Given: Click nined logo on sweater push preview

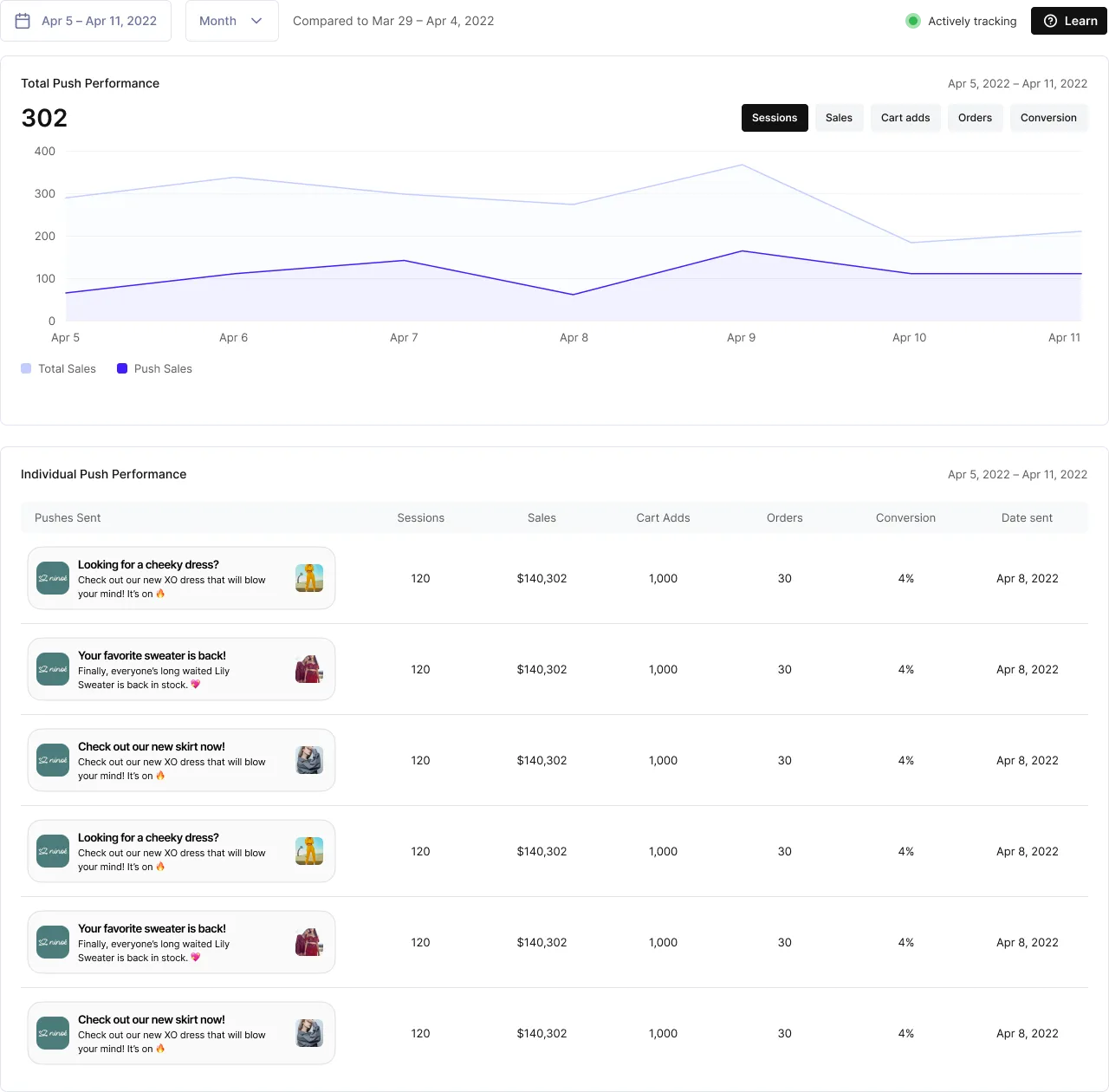Looking at the screenshot, I should click(52, 669).
